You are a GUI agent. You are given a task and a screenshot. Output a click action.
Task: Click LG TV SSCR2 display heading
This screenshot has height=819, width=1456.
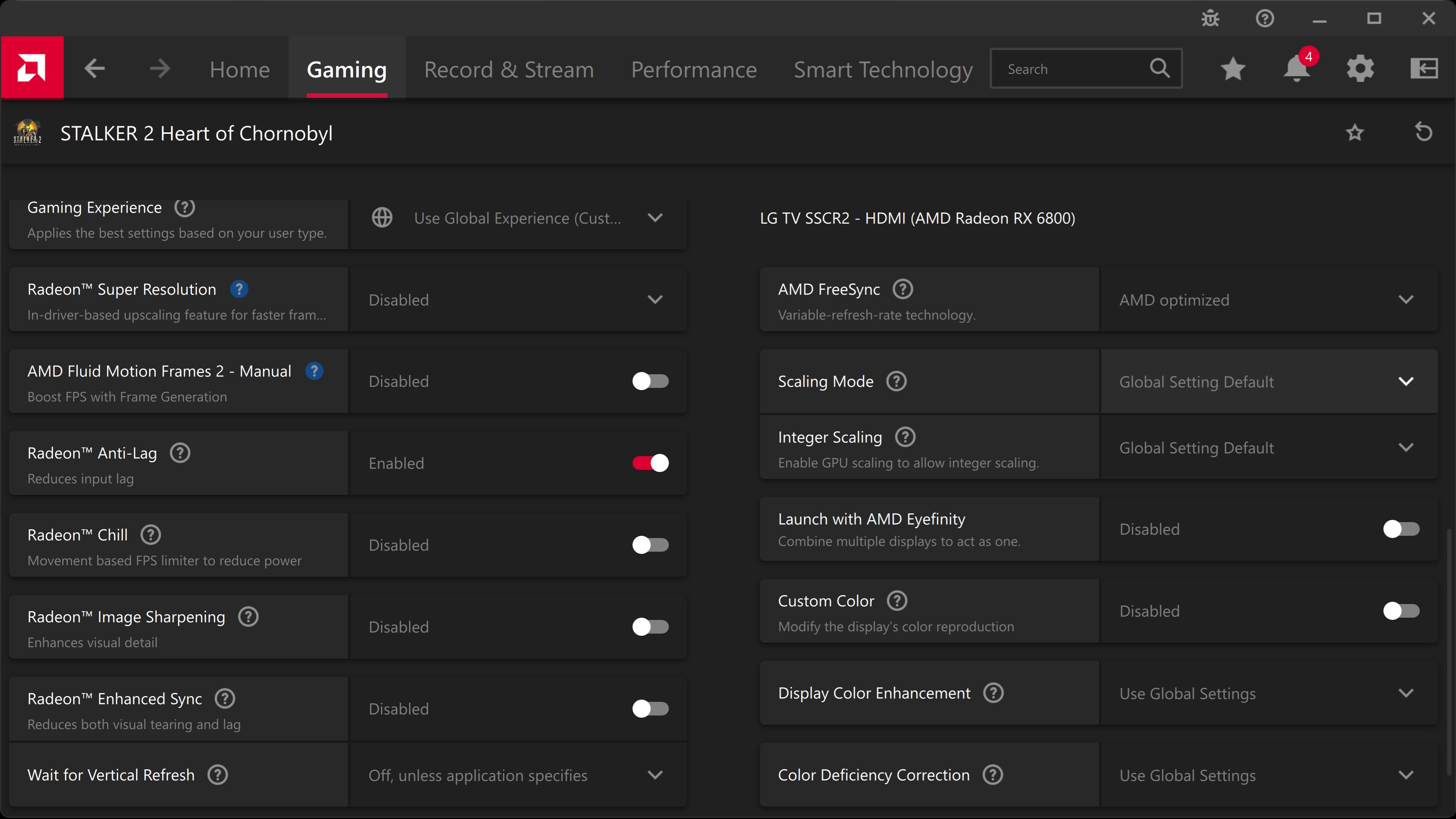point(917,218)
